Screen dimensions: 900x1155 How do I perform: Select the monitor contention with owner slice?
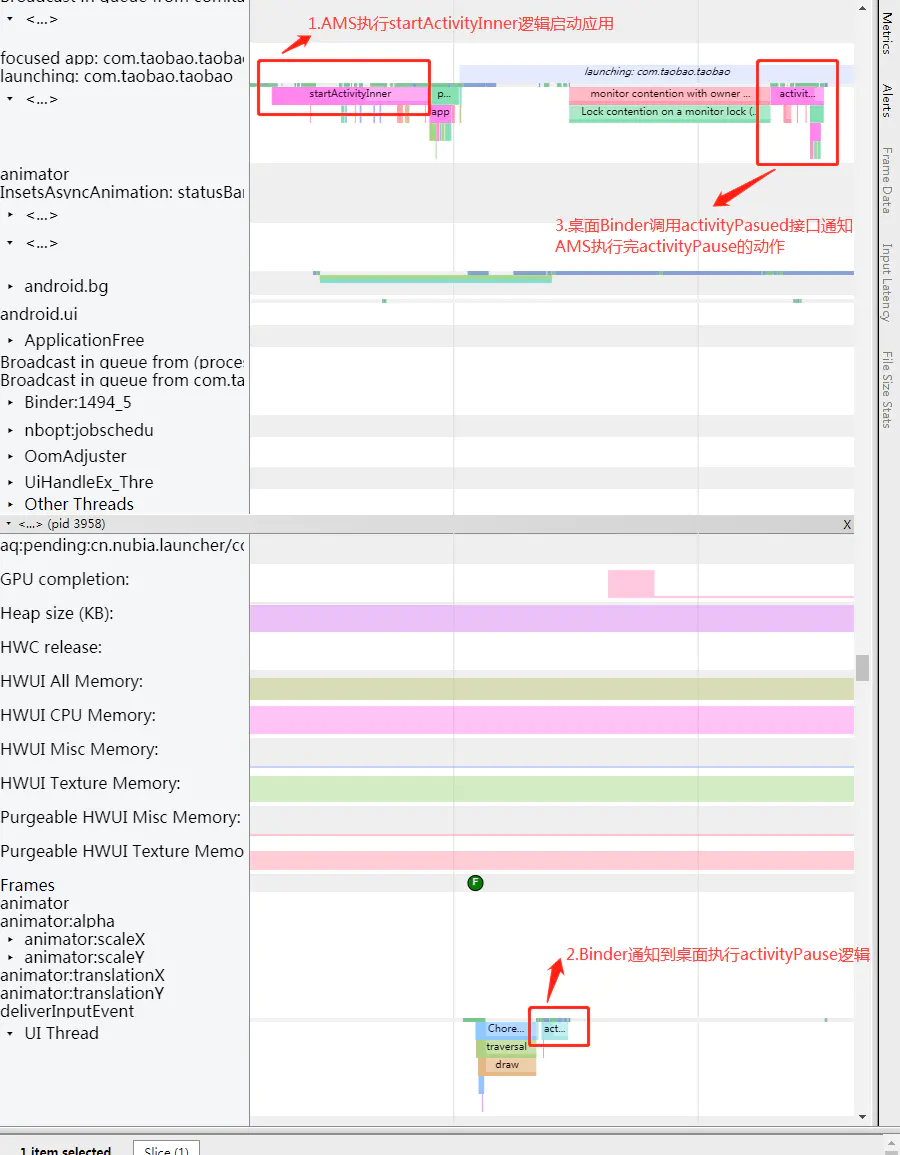[669, 94]
